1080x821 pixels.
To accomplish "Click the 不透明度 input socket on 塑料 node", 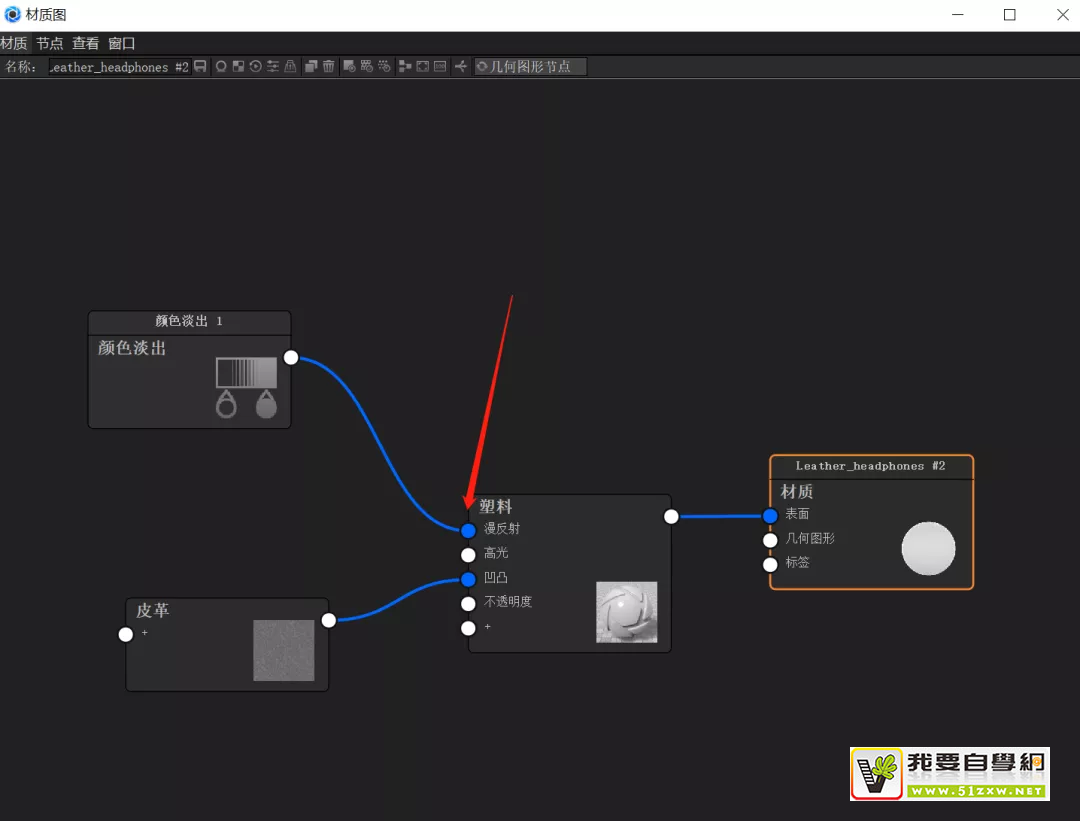I will (468, 603).
